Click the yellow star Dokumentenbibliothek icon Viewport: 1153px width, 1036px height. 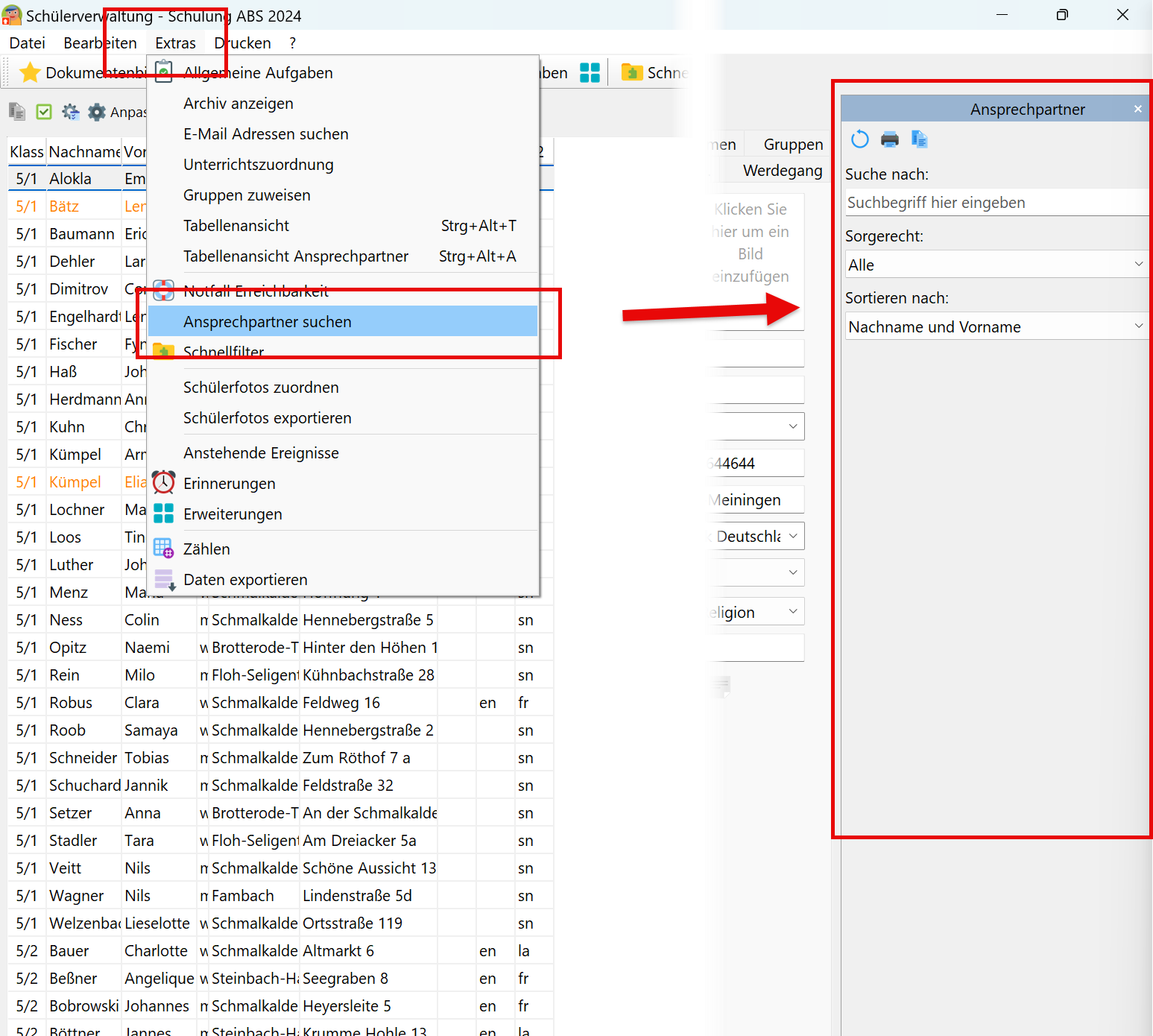[30, 72]
